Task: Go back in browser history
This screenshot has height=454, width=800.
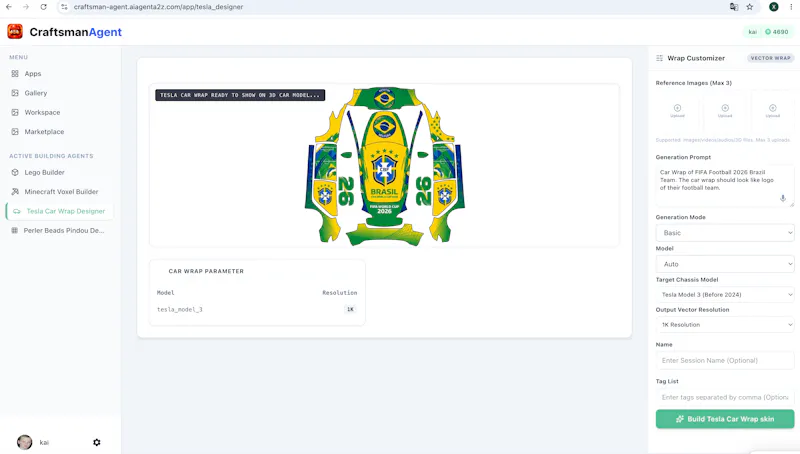Action: coord(9,7)
